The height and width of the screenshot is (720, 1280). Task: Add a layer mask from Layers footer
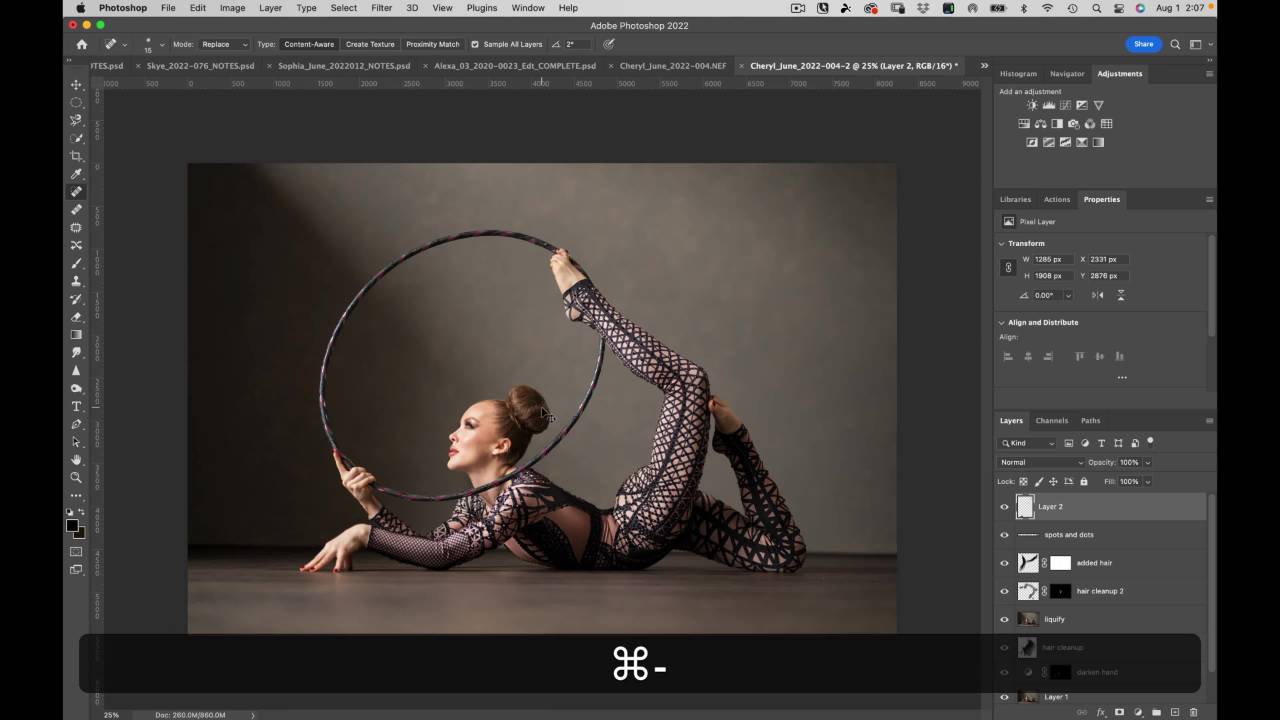(1119, 712)
